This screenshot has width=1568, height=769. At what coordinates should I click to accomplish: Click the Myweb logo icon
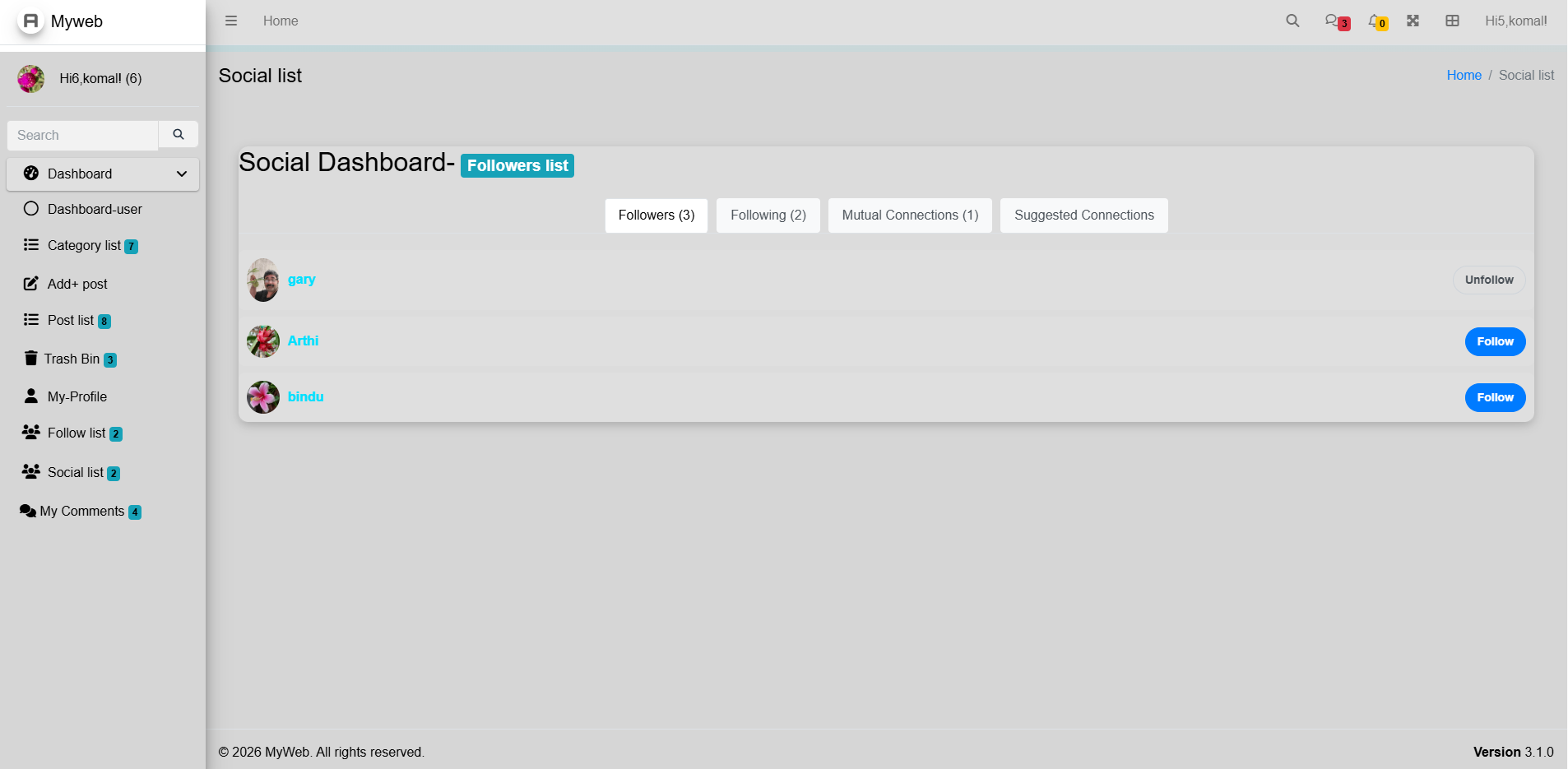pos(30,21)
